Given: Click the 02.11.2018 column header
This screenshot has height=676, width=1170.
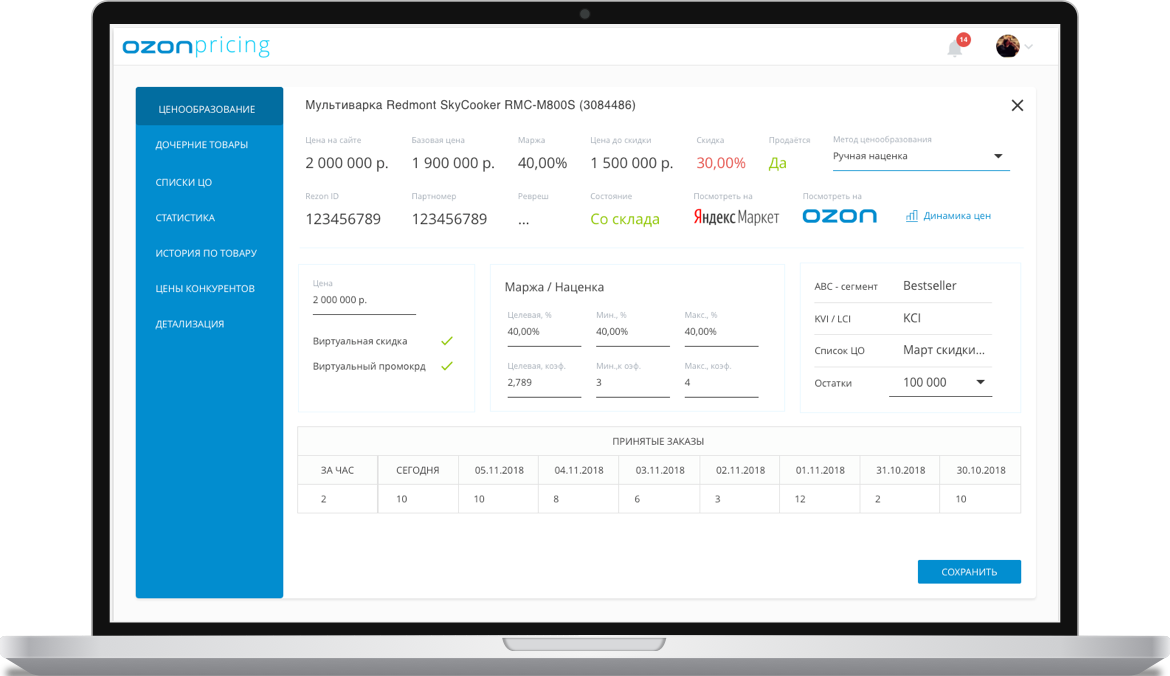Looking at the screenshot, I should 740,471.
